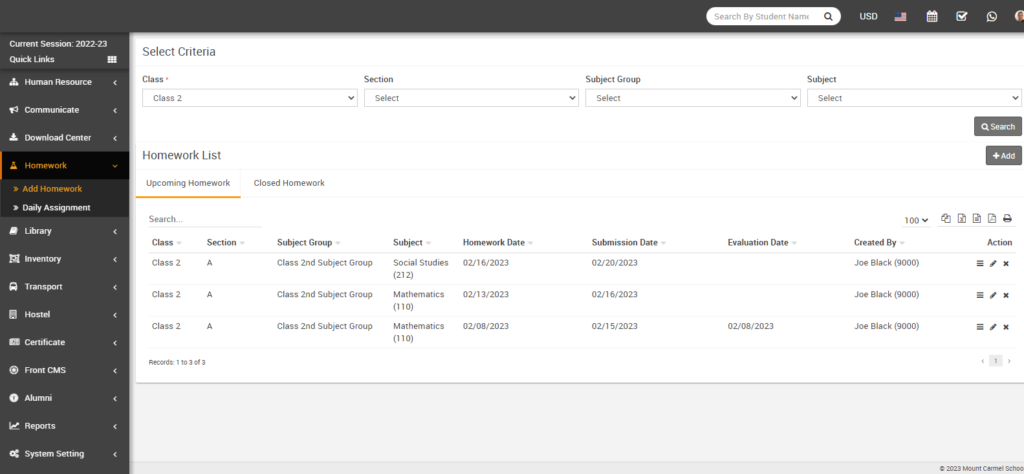Image resolution: width=1024 pixels, height=474 pixels.
Task: View evaluation for 02/13/2023 Mathematics homework
Action: click(980, 295)
